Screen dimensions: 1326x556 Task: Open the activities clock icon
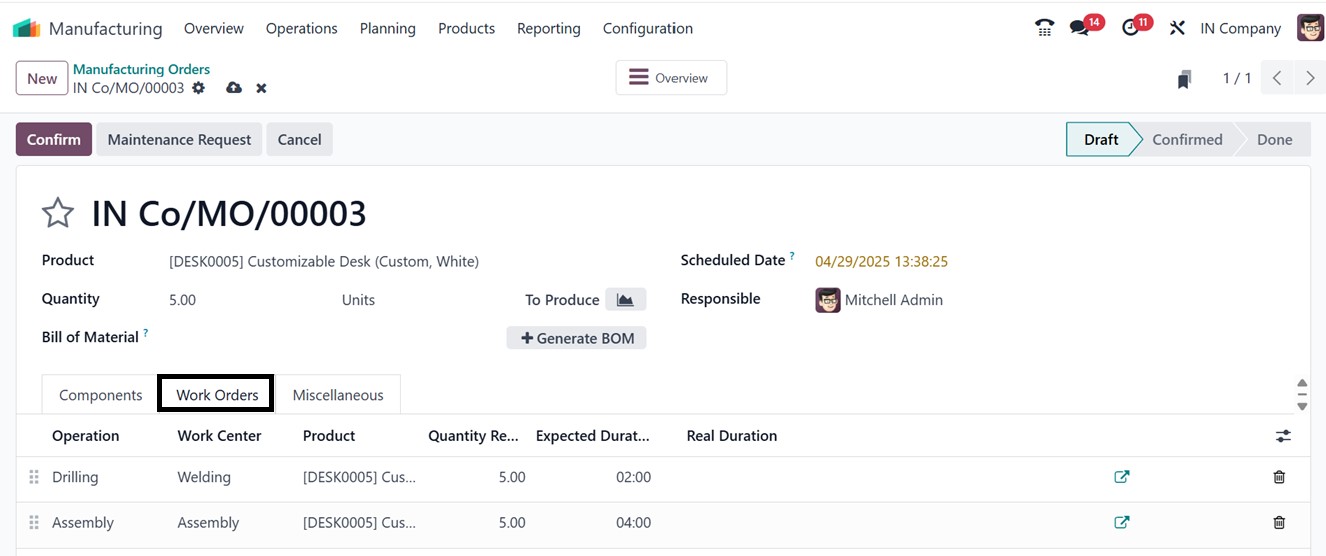click(x=1130, y=28)
